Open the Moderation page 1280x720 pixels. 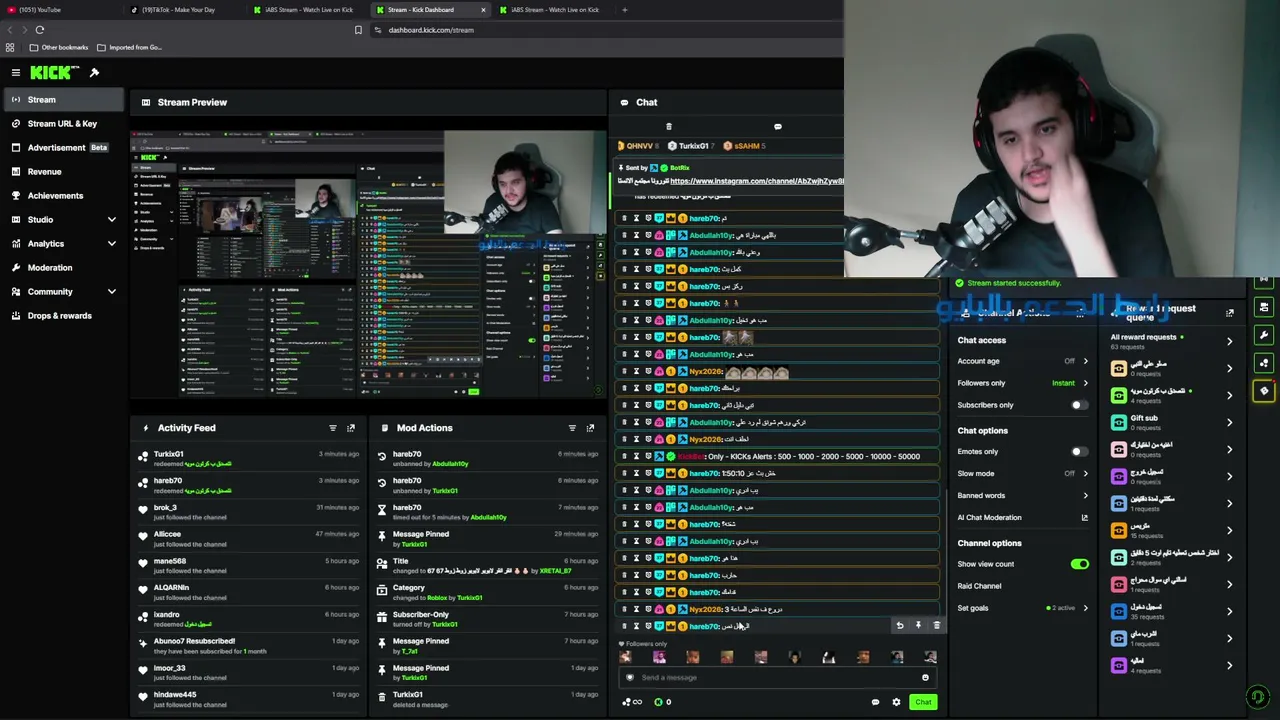tap(64, 268)
